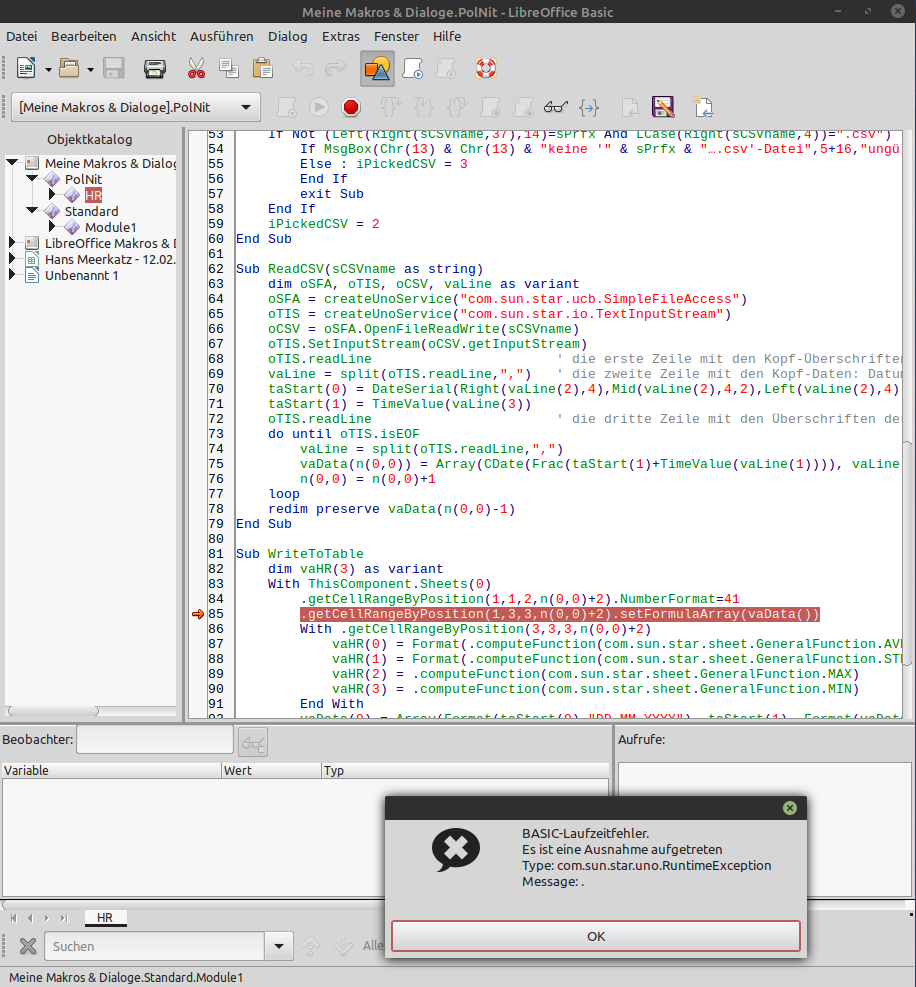Open the search history dropdown arrow
Viewport: 916px width, 987px height.
click(x=279, y=946)
